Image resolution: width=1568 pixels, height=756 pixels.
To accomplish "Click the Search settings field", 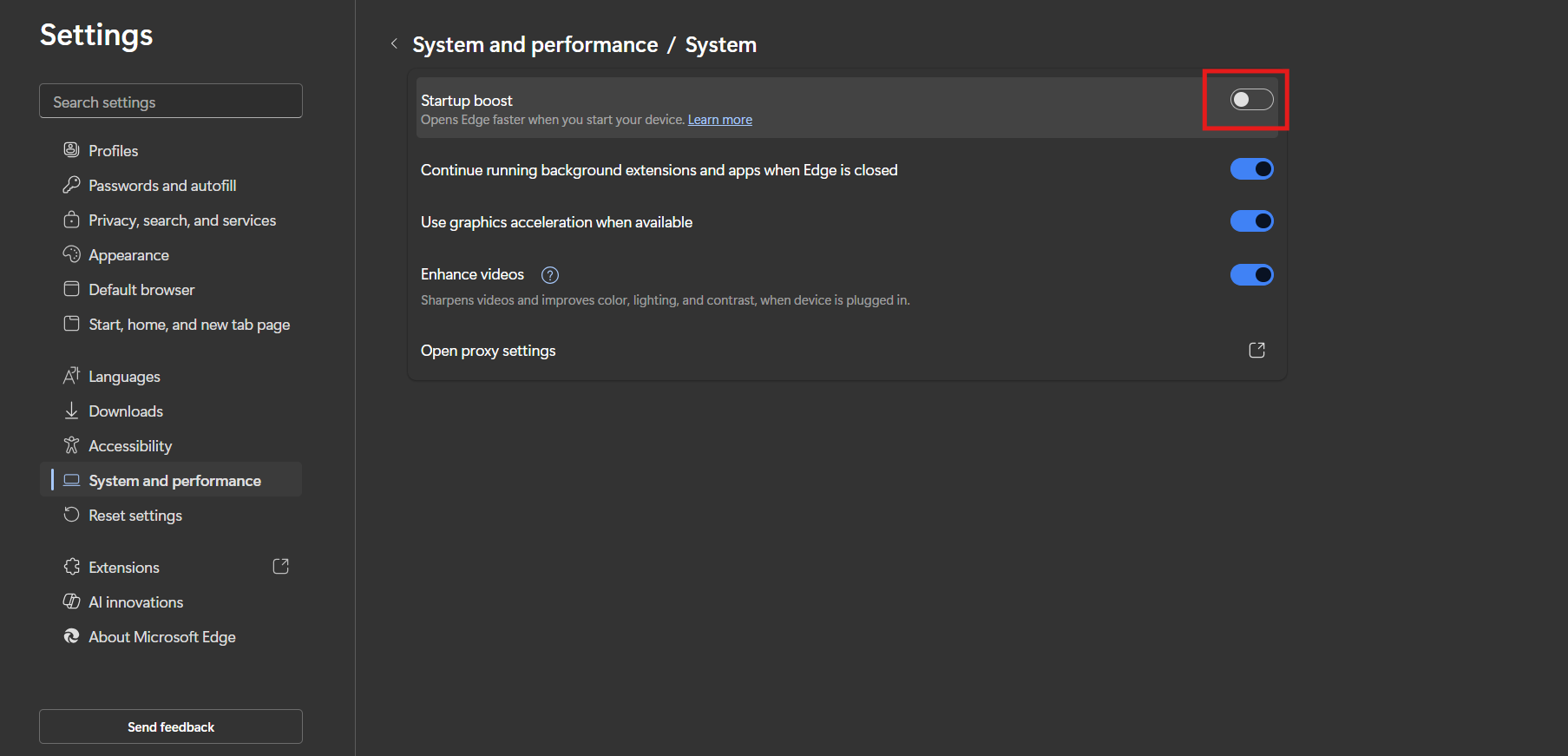I will 171,101.
